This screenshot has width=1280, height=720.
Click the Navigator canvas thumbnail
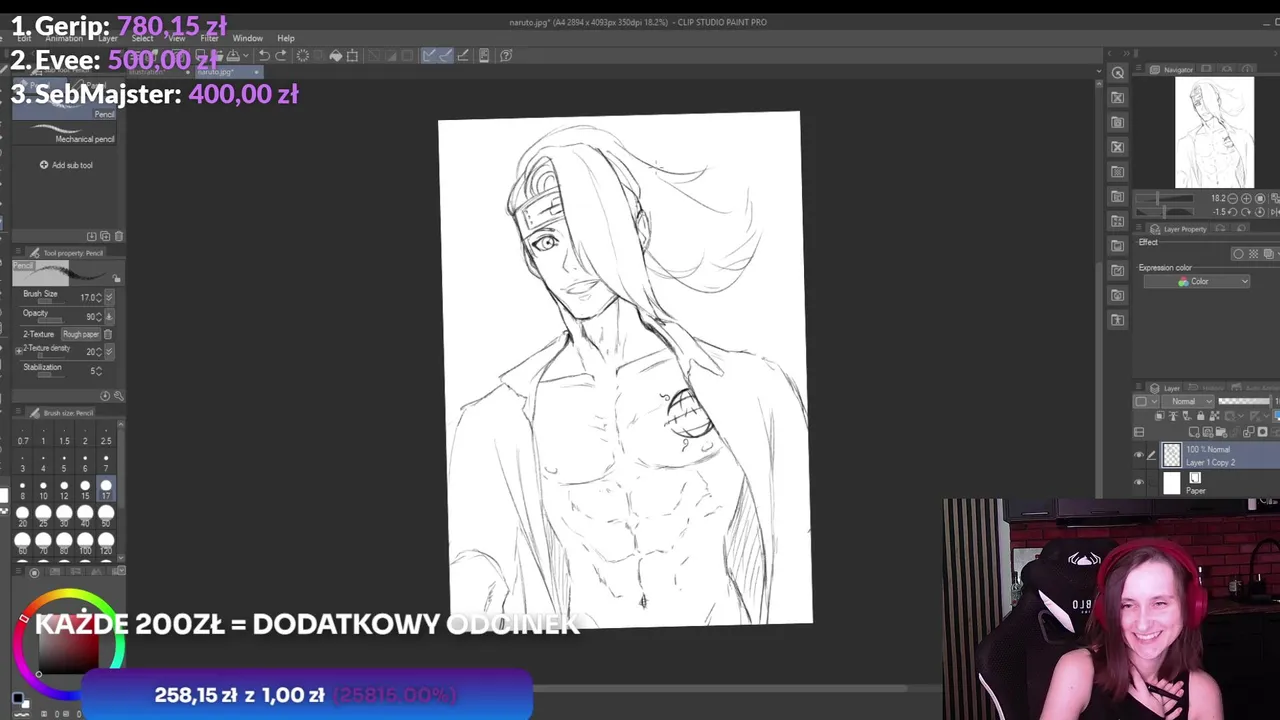tap(1214, 132)
